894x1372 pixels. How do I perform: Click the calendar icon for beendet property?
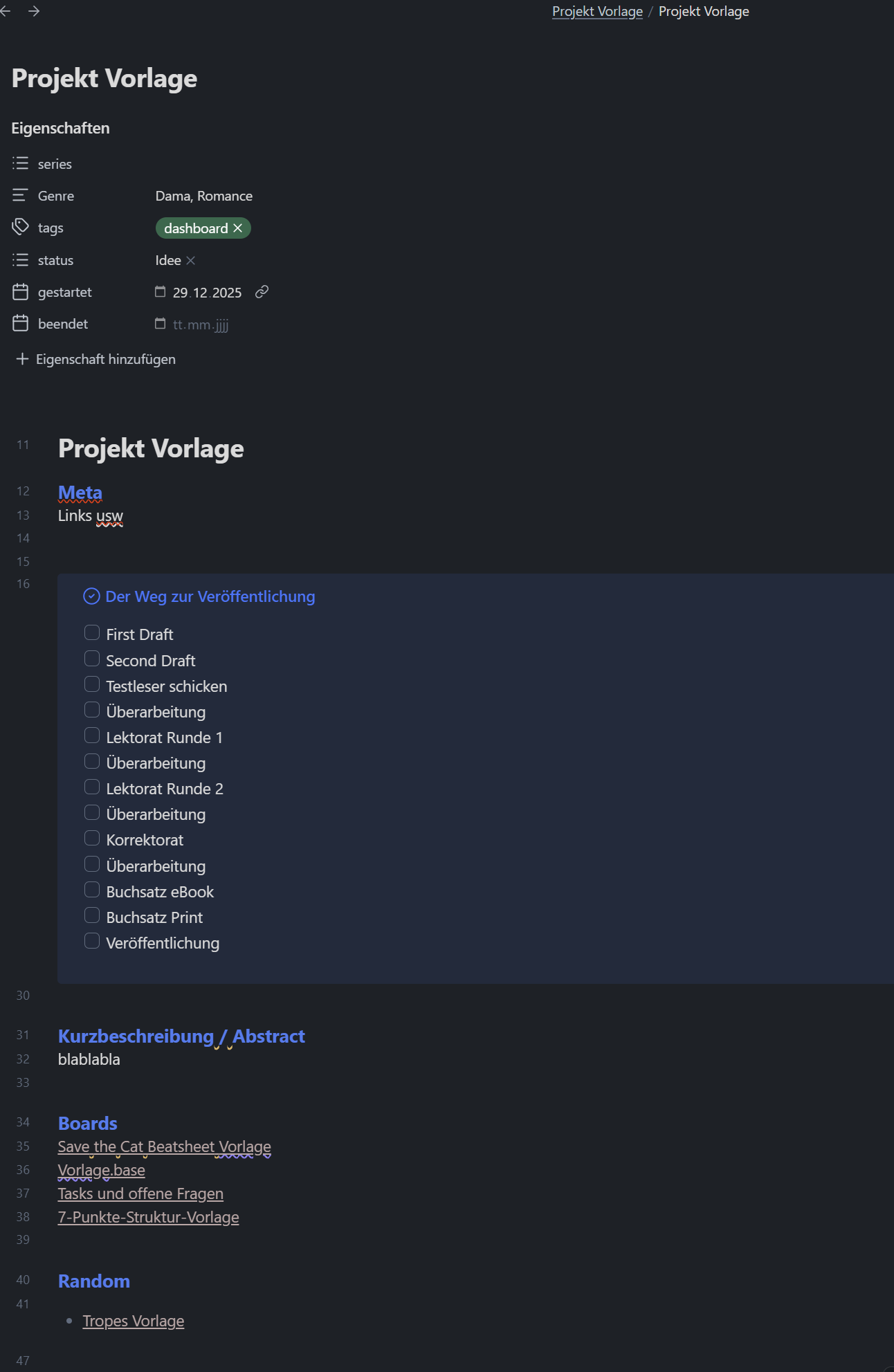pos(20,323)
